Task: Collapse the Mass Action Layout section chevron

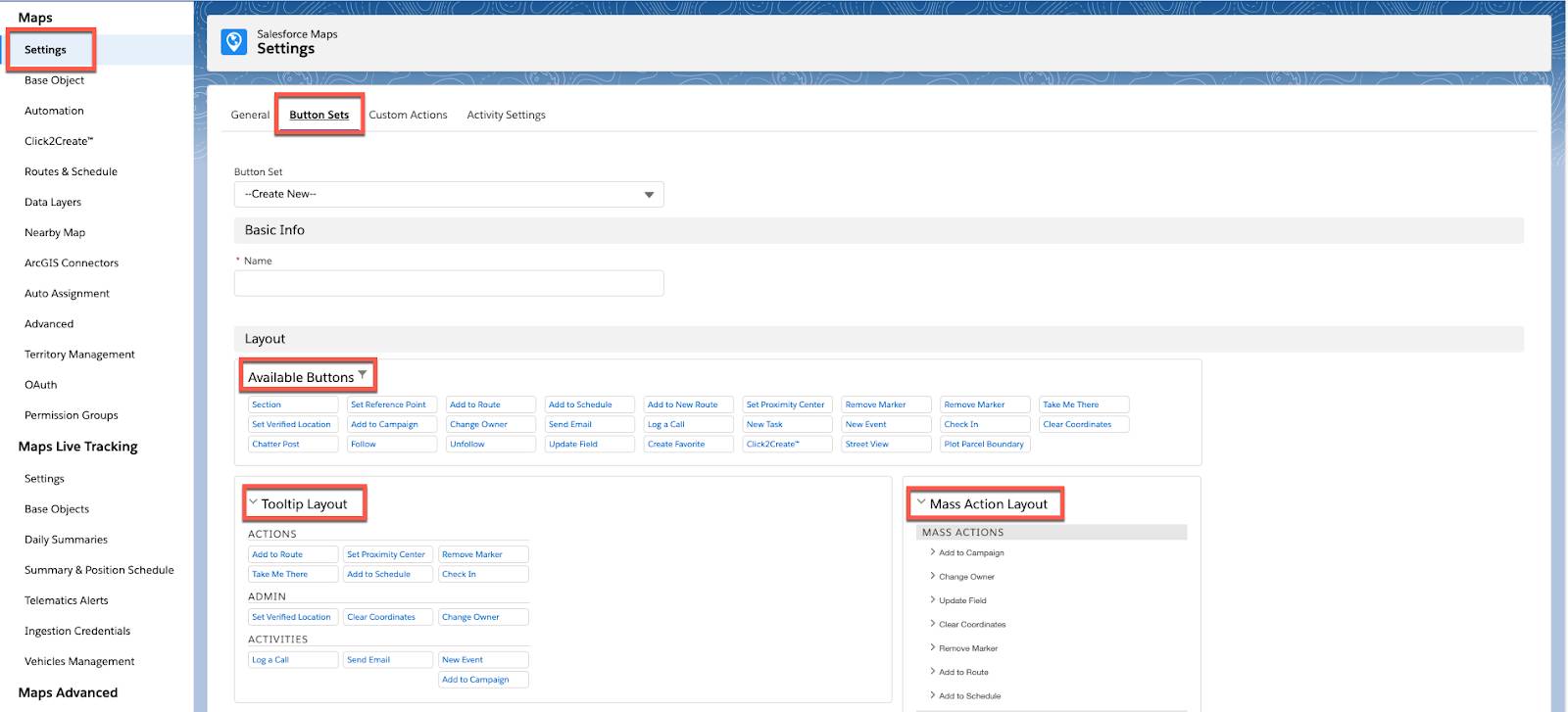Action: click(920, 502)
